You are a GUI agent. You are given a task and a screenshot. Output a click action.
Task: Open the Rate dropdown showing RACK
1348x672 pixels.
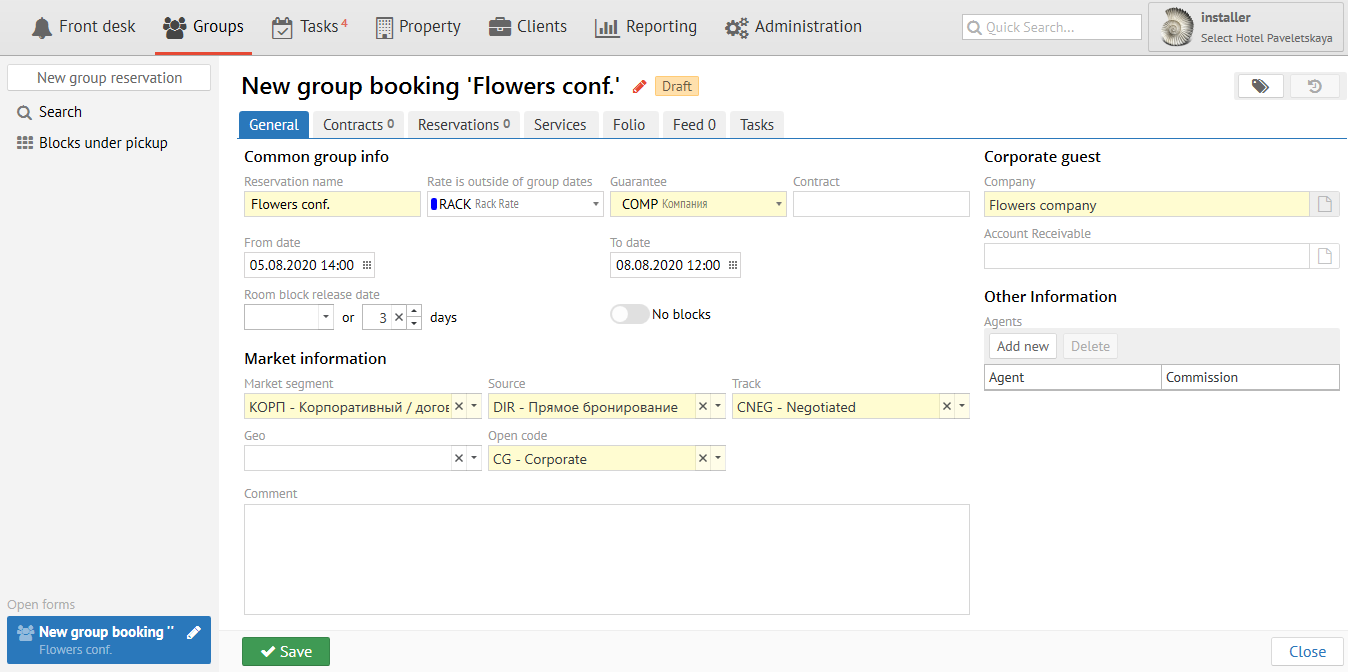pos(596,204)
